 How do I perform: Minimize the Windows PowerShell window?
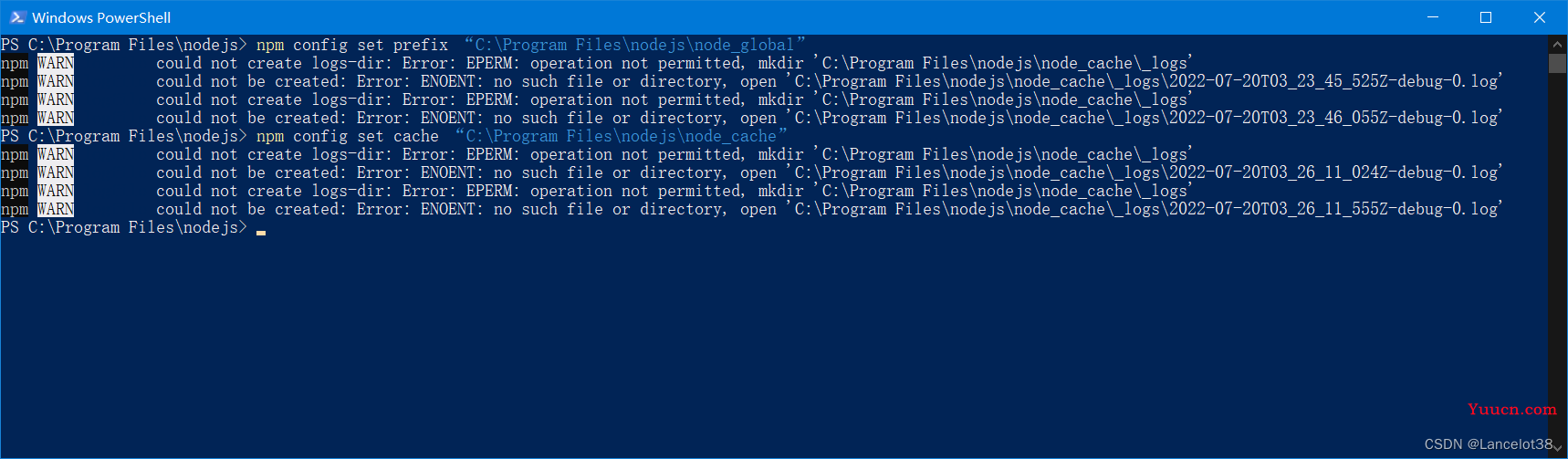(1432, 17)
